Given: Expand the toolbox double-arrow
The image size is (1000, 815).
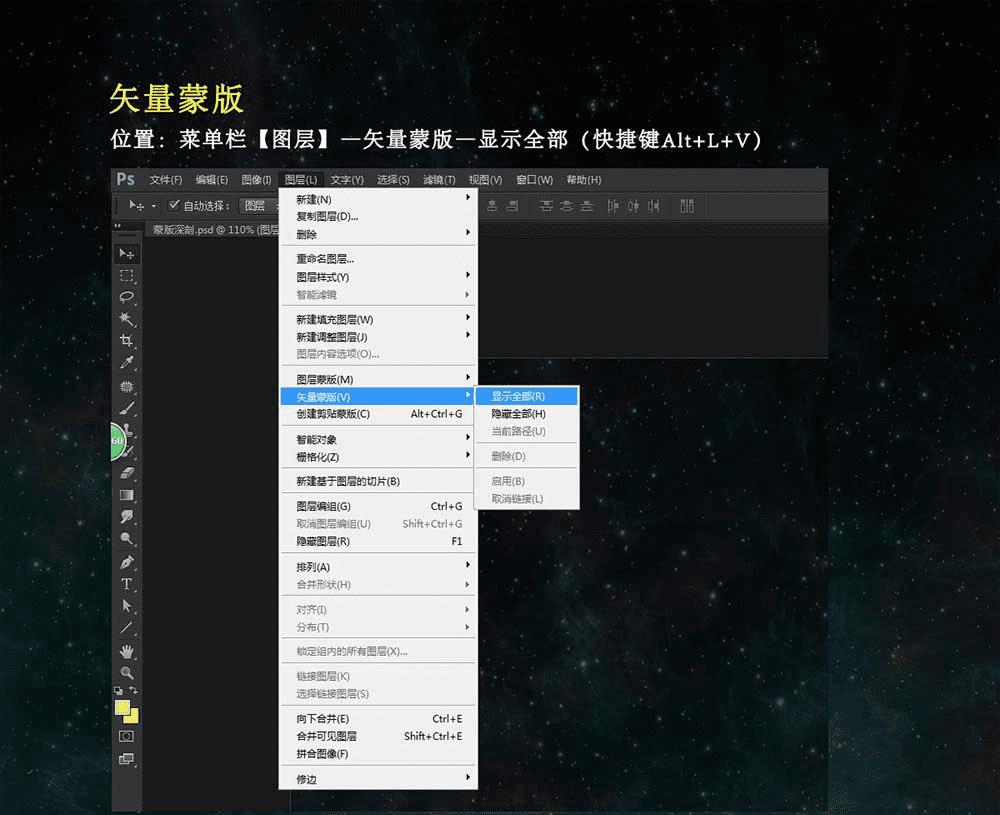Looking at the screenshot, I should 117,226.
